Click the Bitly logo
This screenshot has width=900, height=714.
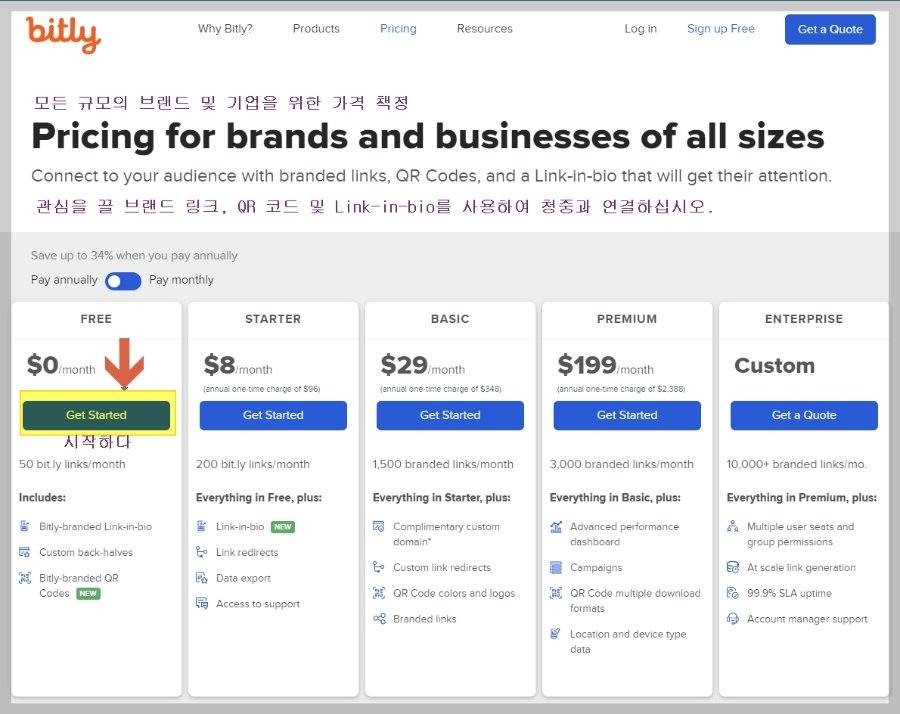63,34
